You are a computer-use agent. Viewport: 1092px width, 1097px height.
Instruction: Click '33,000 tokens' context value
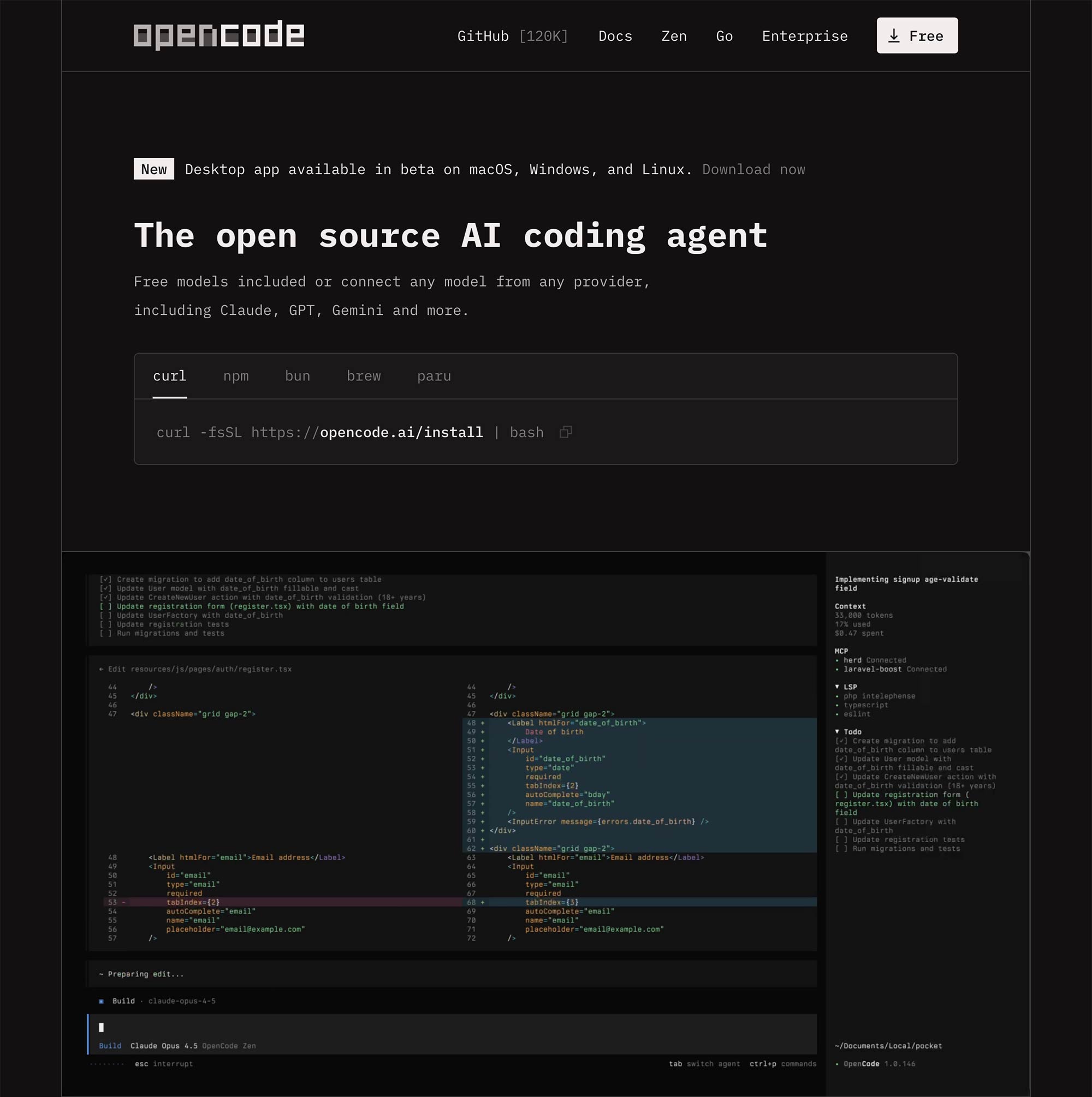point(864,615)
